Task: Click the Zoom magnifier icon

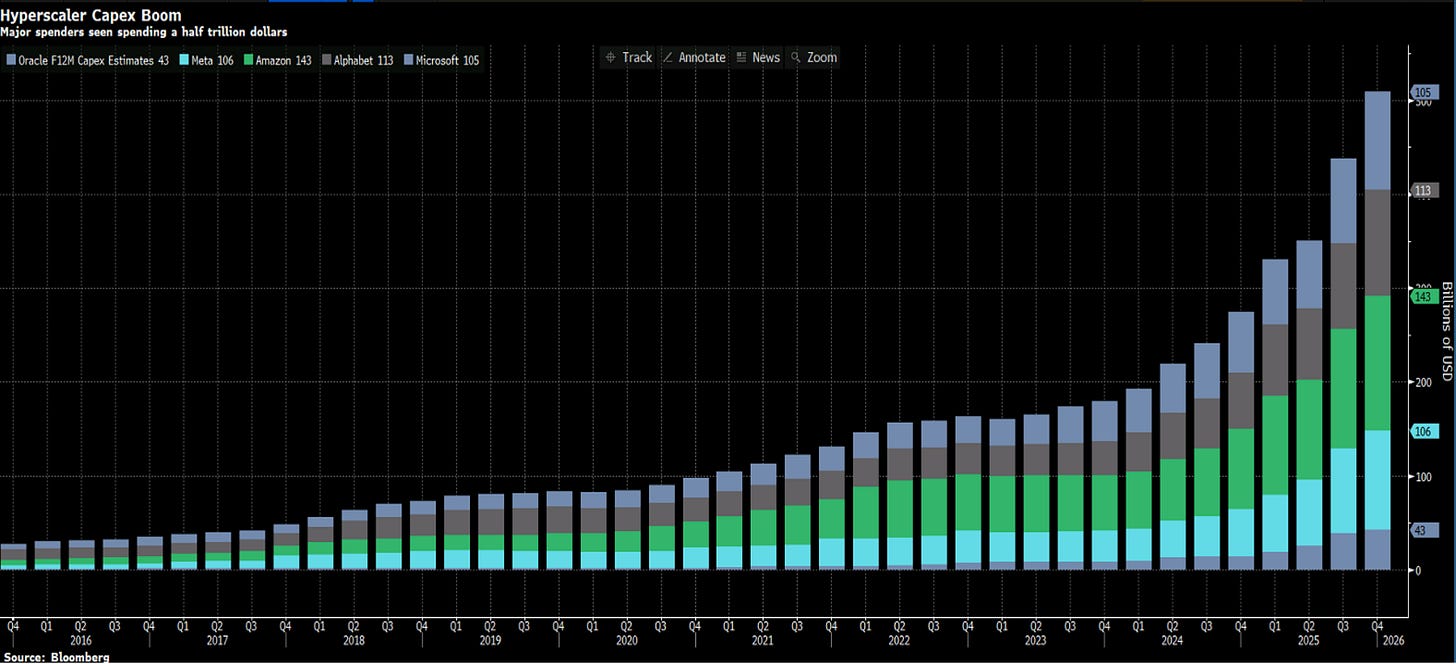Action: point(796,58)
